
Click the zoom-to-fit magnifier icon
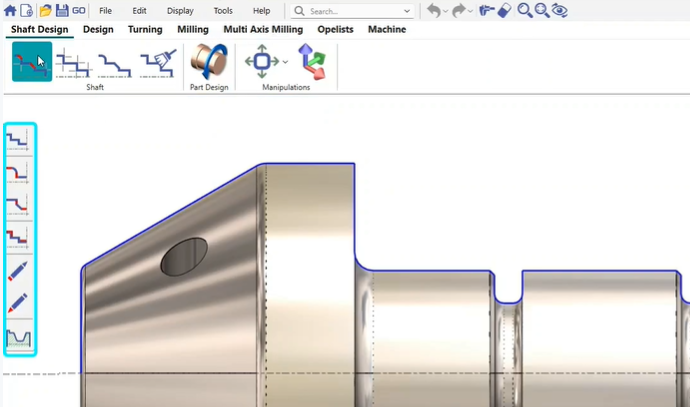click(542, 11)
